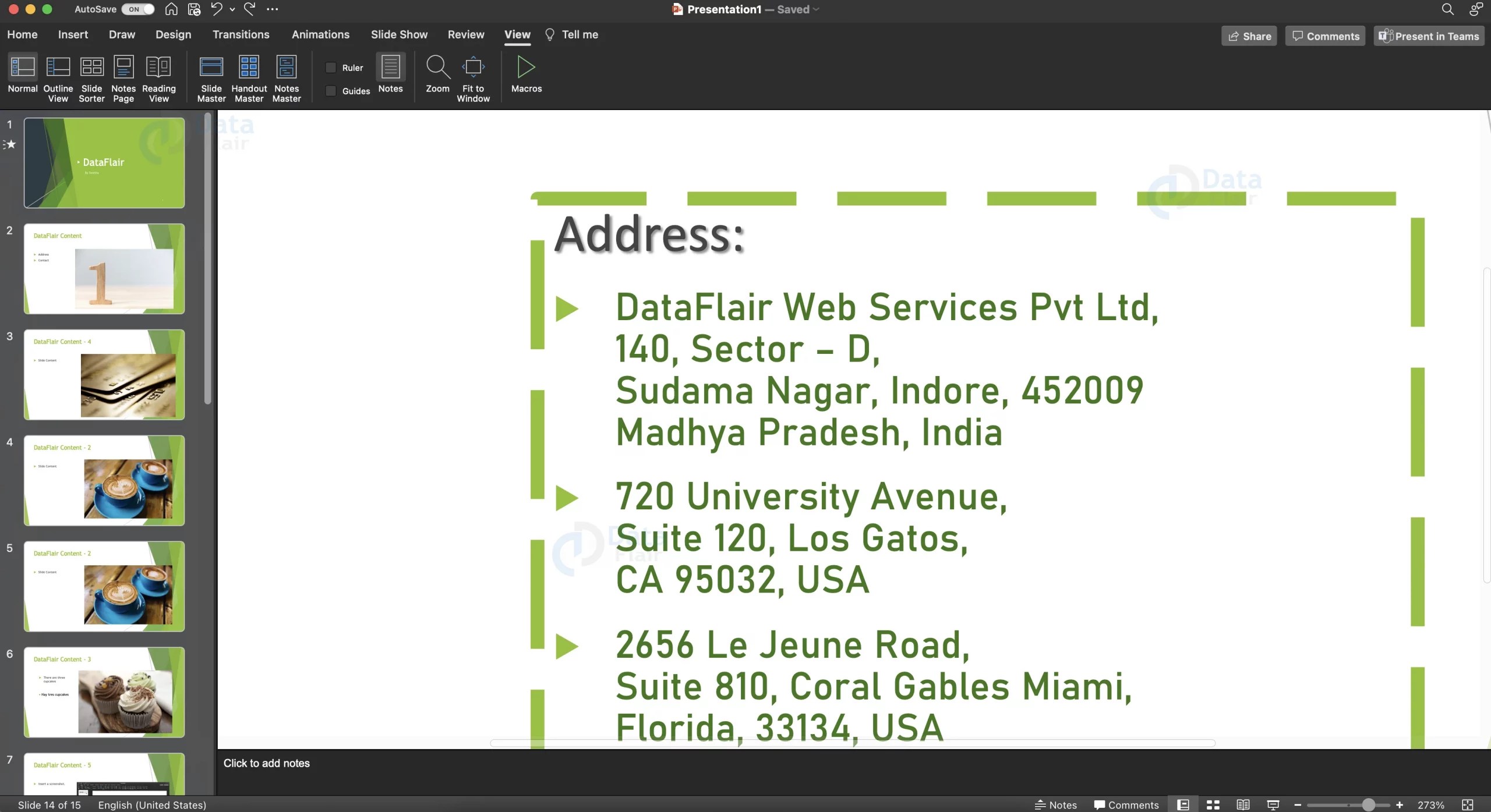Switch to Slide Sorter view

coord(91,77)
